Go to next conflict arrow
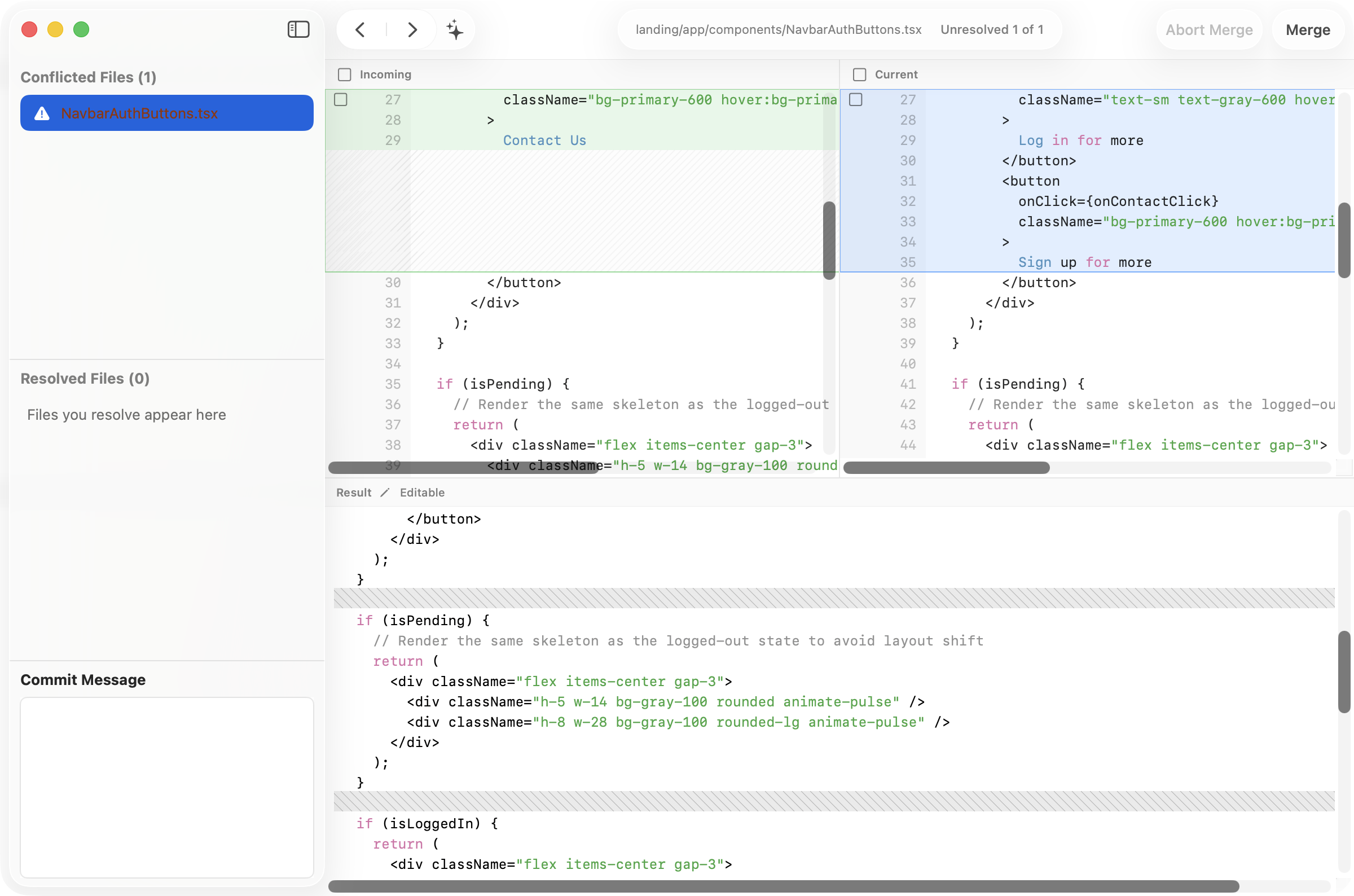 point(412,29)
